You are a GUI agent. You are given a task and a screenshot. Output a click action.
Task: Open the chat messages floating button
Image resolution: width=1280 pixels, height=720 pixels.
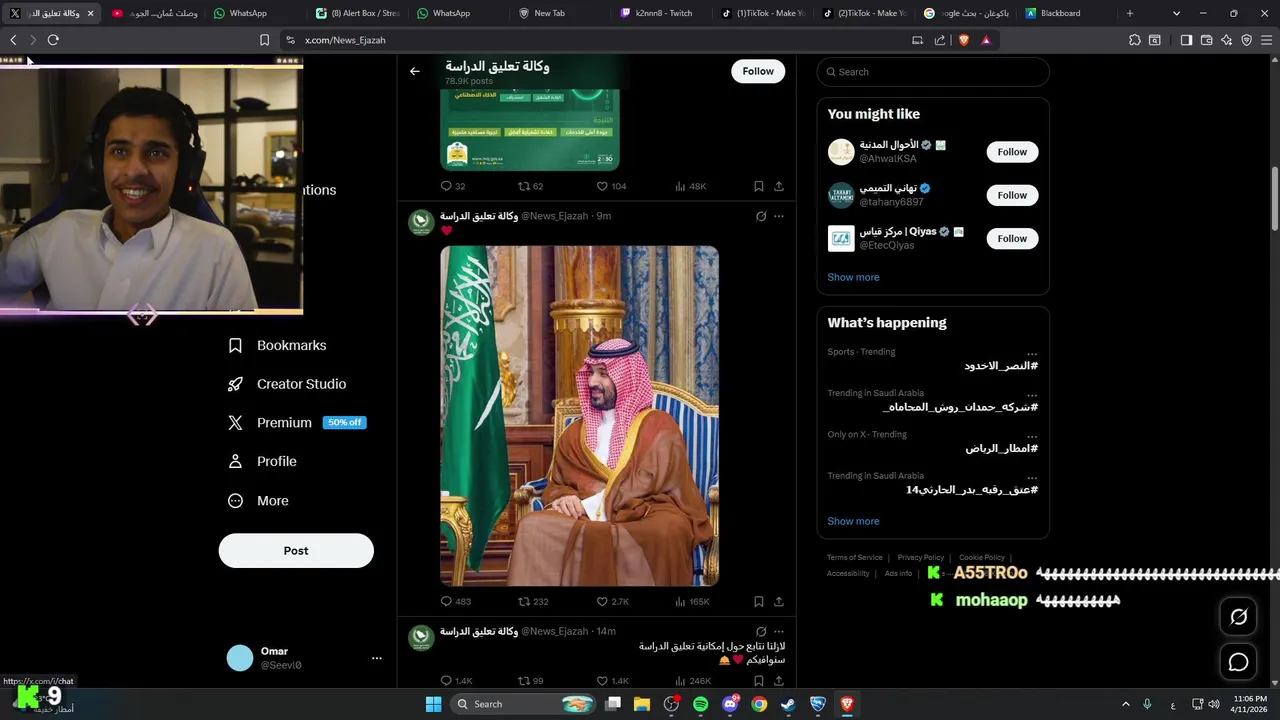pos(1238,662)
